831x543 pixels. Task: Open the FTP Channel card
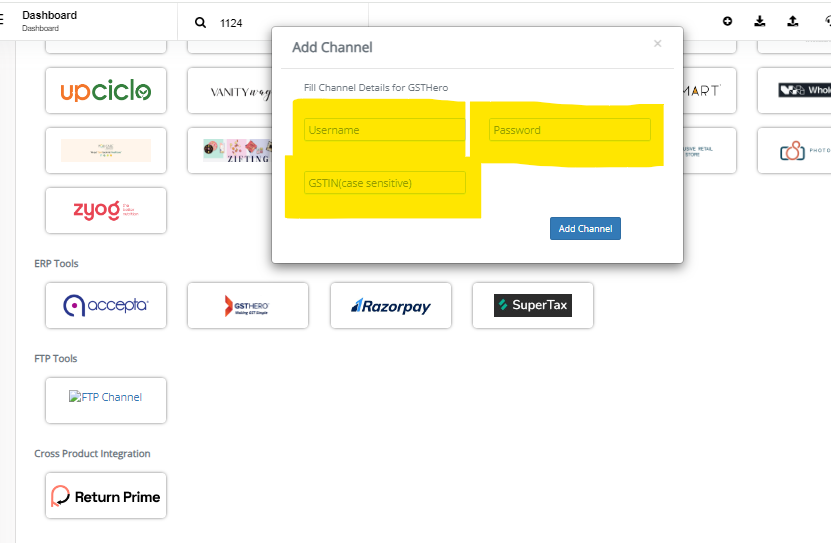point(106,400)
